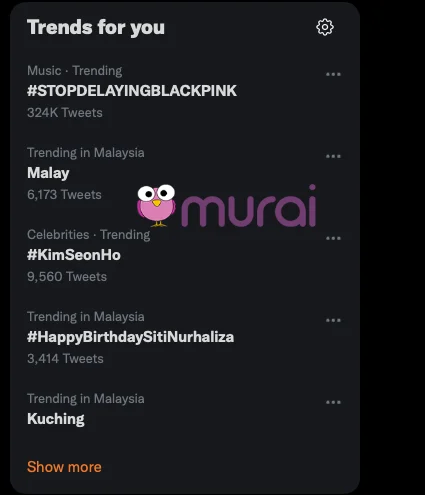Click the murai purple wordmark

pos(248,207)
